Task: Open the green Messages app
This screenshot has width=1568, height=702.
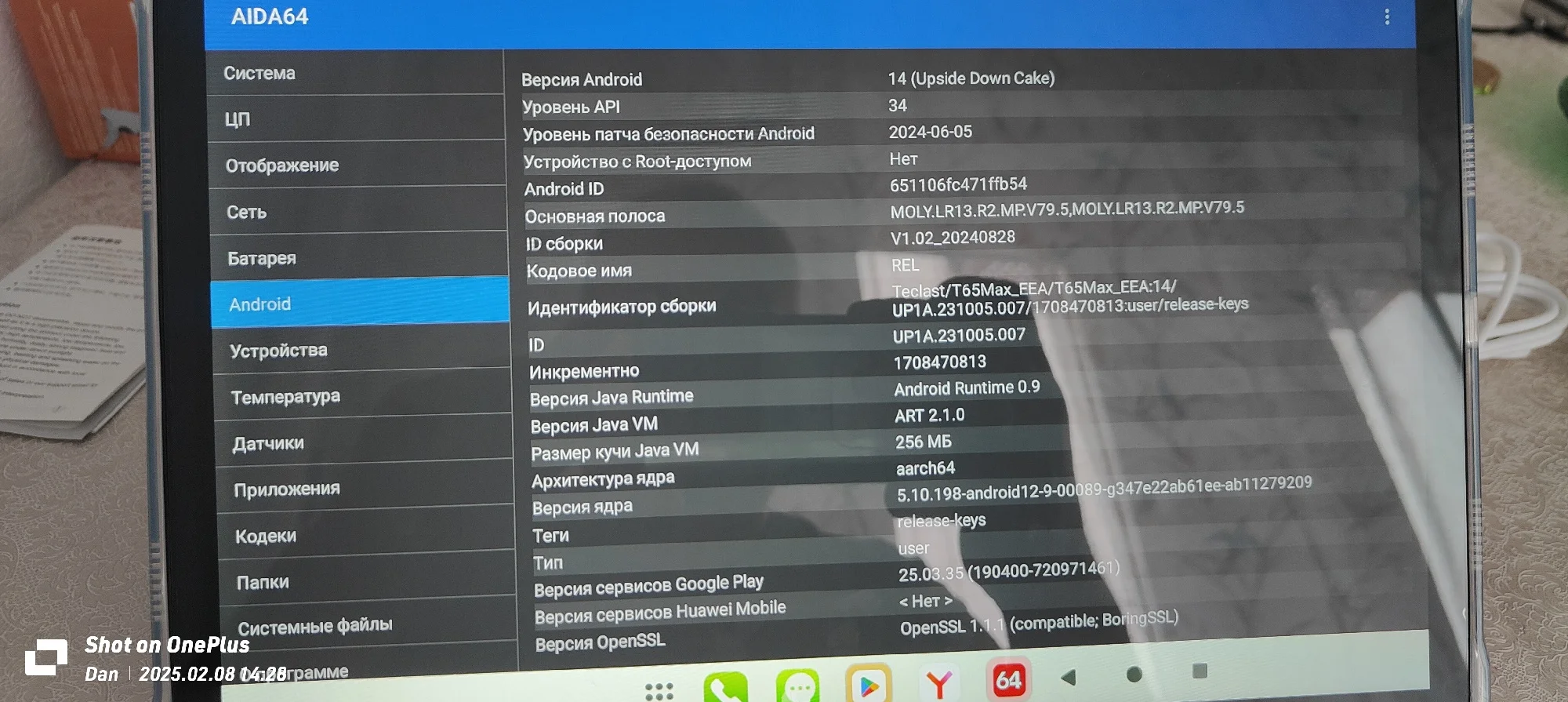Action: click(x=797, y=686)
